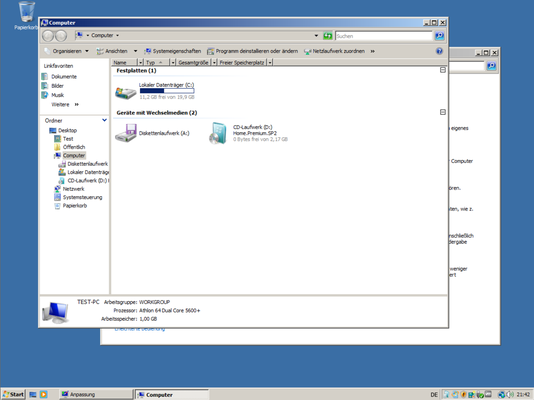Screen dimensions: 534x400
Task: Click Programm deinstallieren oder ändern
Action: coord(252,51)
